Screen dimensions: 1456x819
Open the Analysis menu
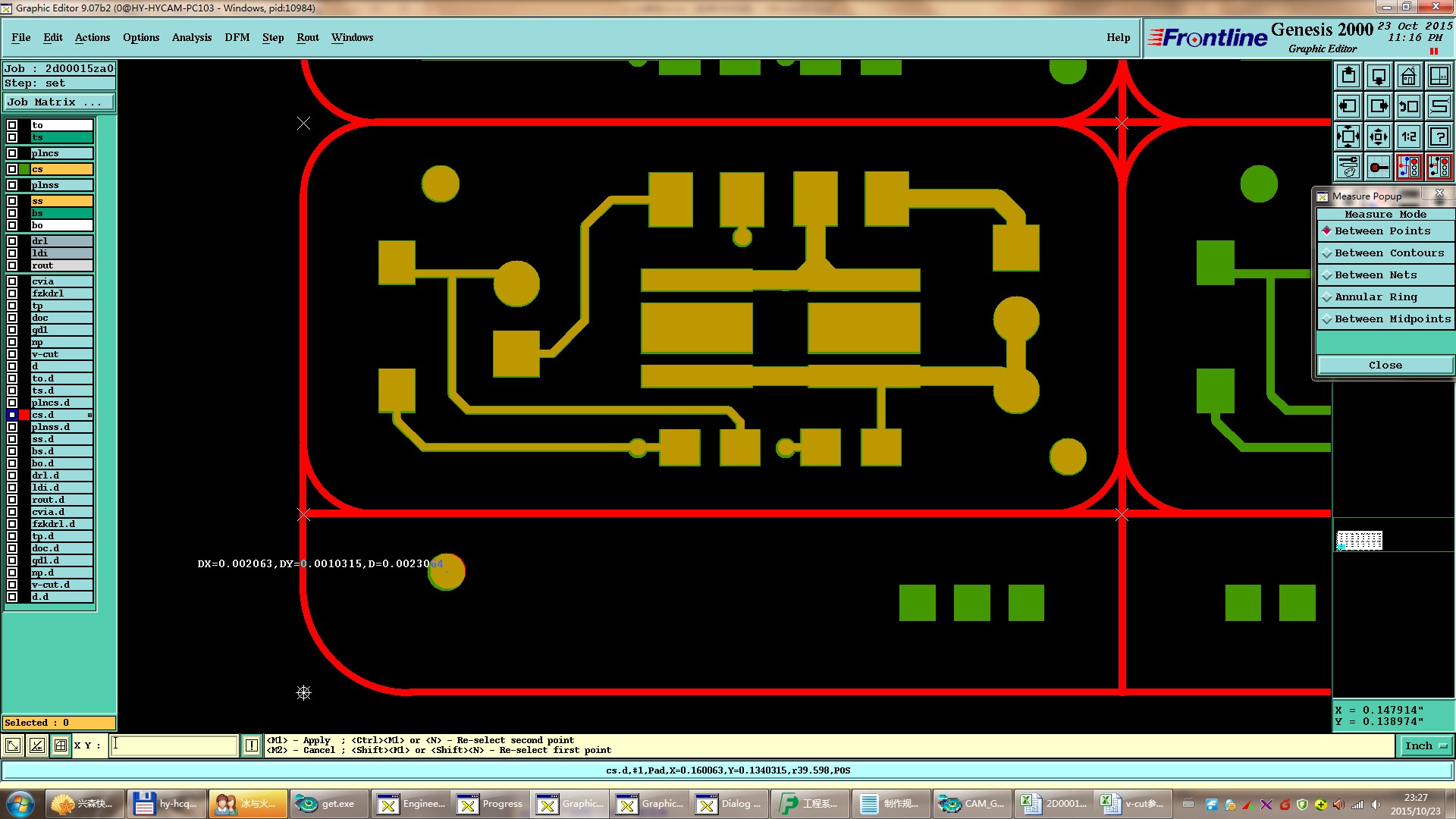(x=191, y=37)
